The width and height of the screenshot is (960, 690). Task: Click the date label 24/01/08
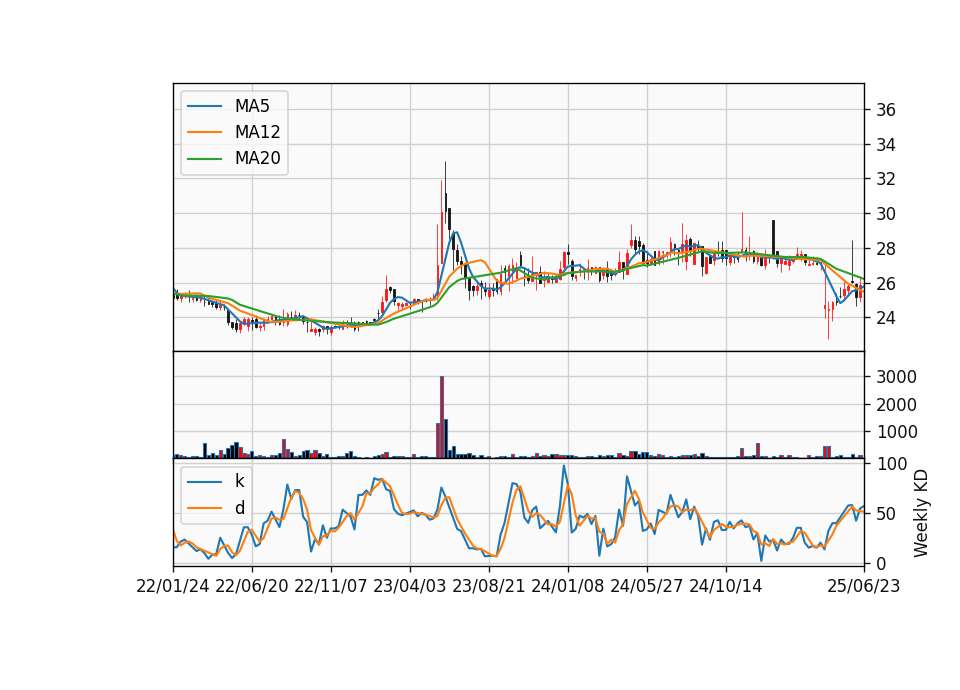click(x=568, y=587)
